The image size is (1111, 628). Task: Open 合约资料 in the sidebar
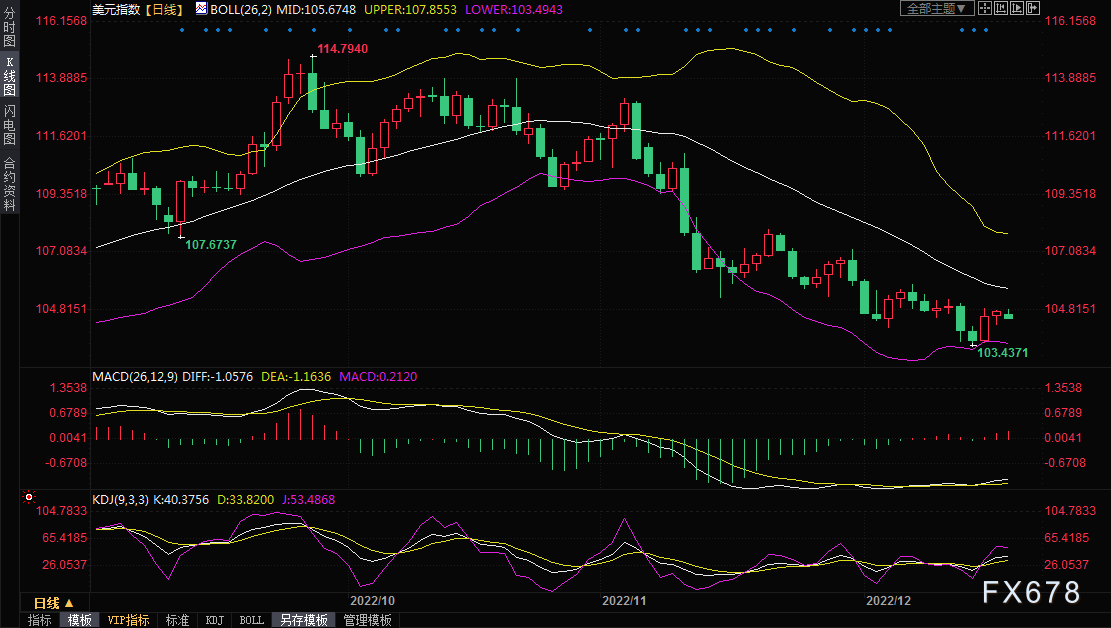pyautogui.click(x=9, y=184)
